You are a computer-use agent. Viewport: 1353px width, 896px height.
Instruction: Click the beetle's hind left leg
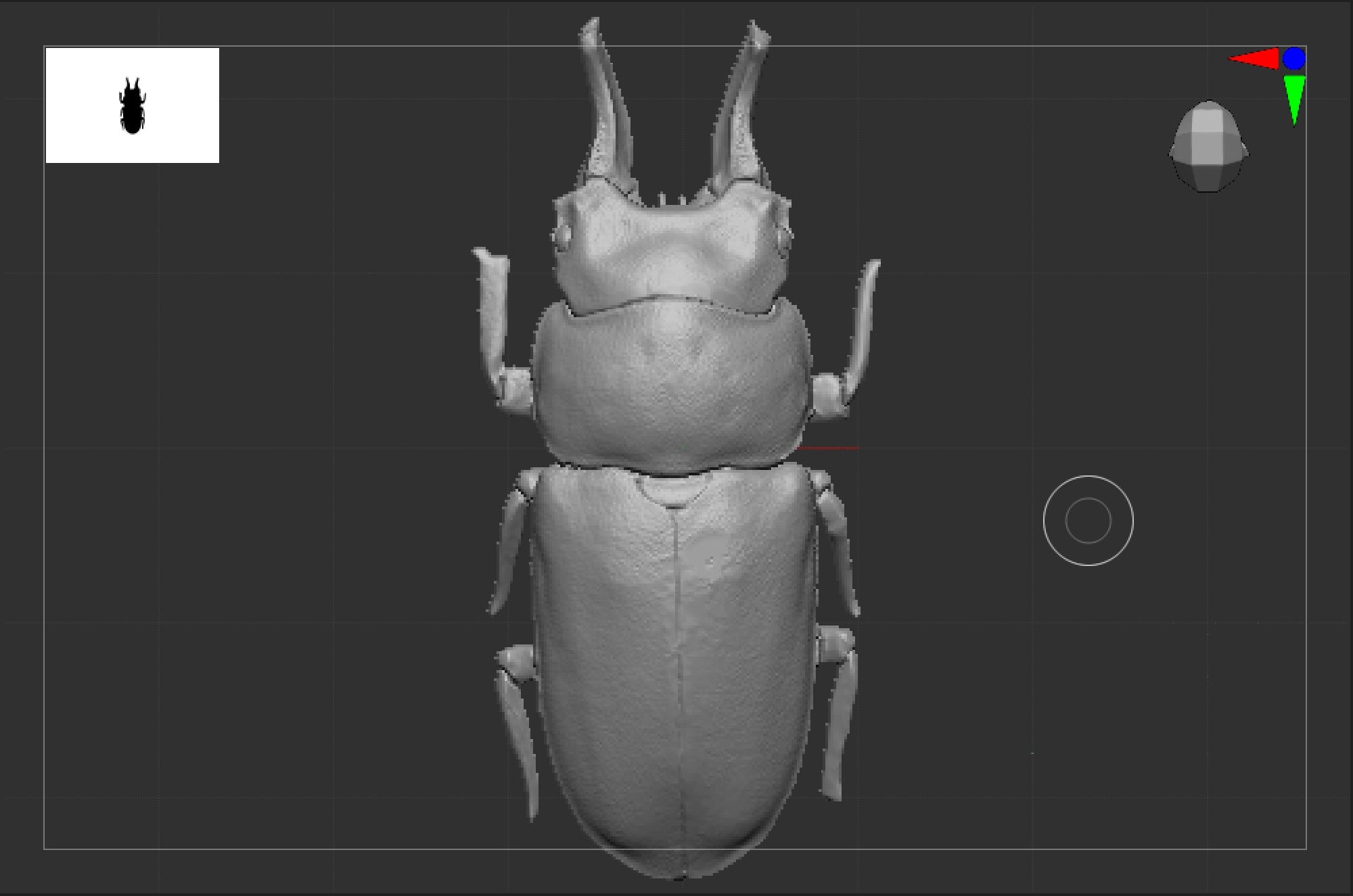(x=520, y=730)
